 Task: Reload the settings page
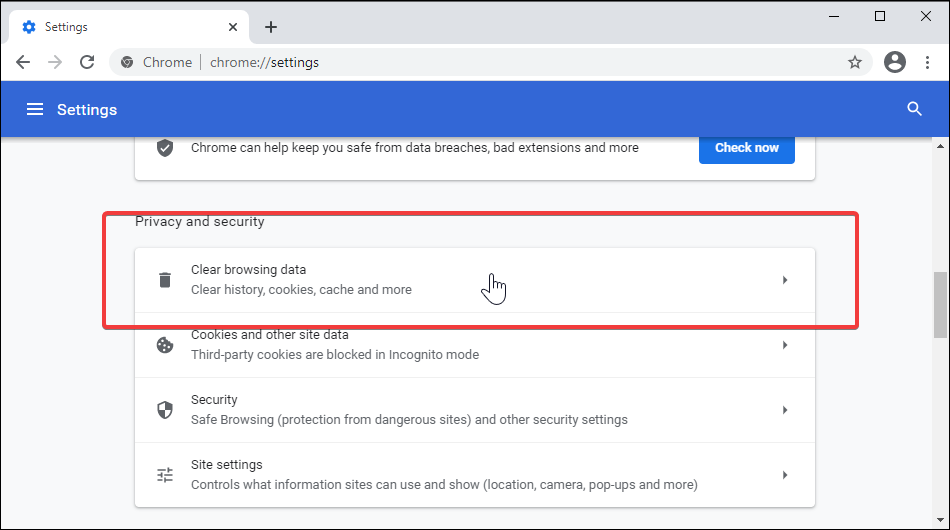[87, 62]
